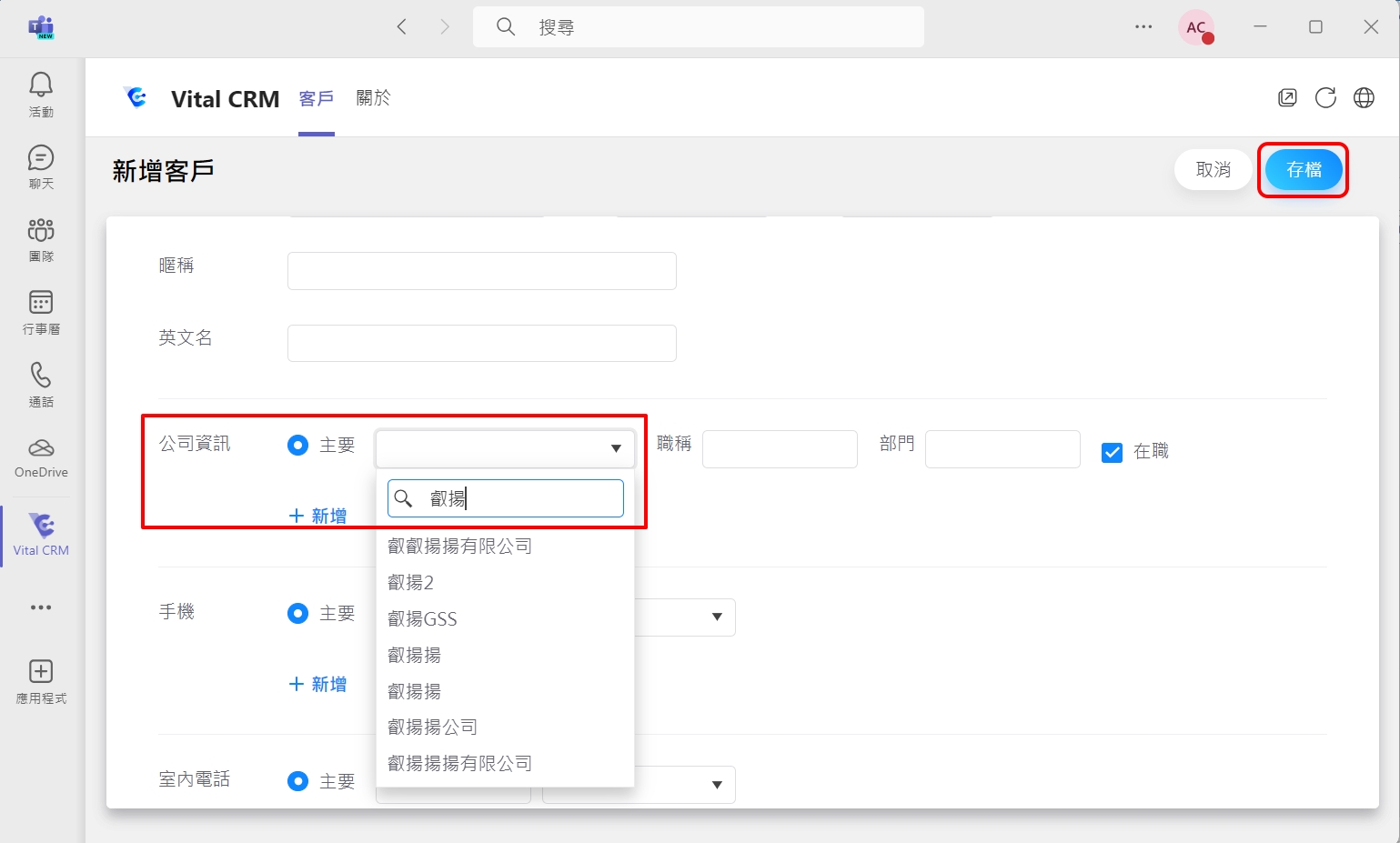Viewport: 1400px width, 843px height.
Task: Expand the 室內電話 dropdown arrow
Action: tap(717, 785)
